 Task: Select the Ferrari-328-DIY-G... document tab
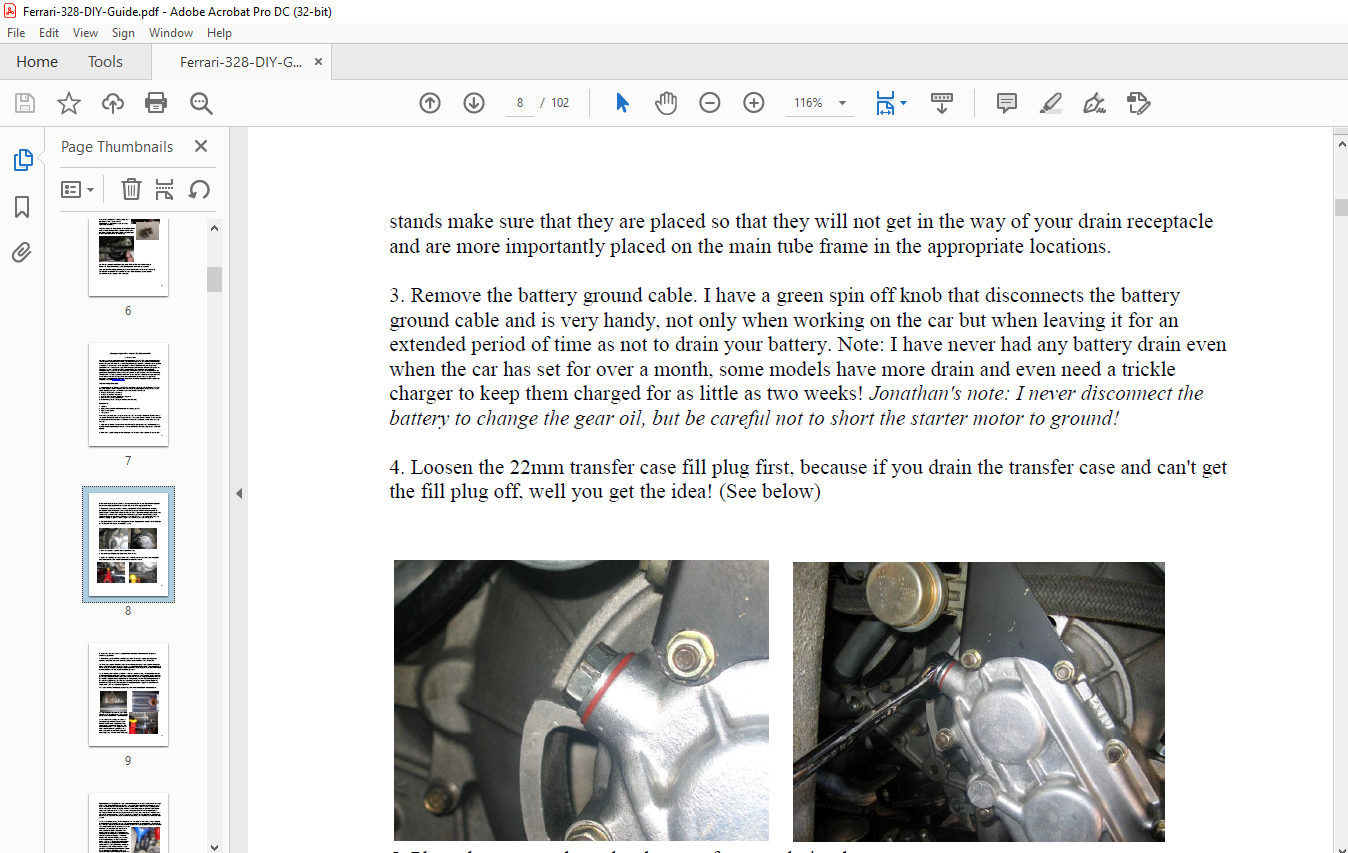[241, 62]
